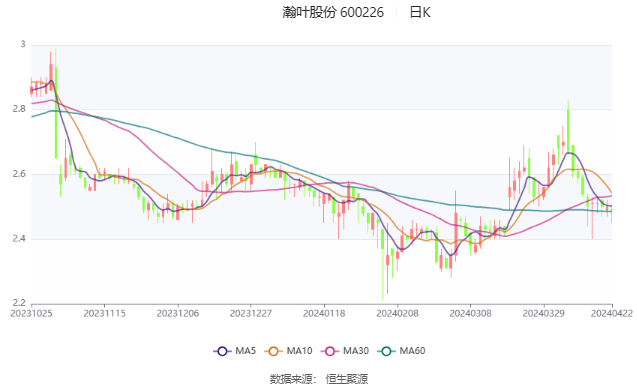Click the x-axis date 20240308
The height and width of the screenshot is (387, 637).
(x=470, y=313)
